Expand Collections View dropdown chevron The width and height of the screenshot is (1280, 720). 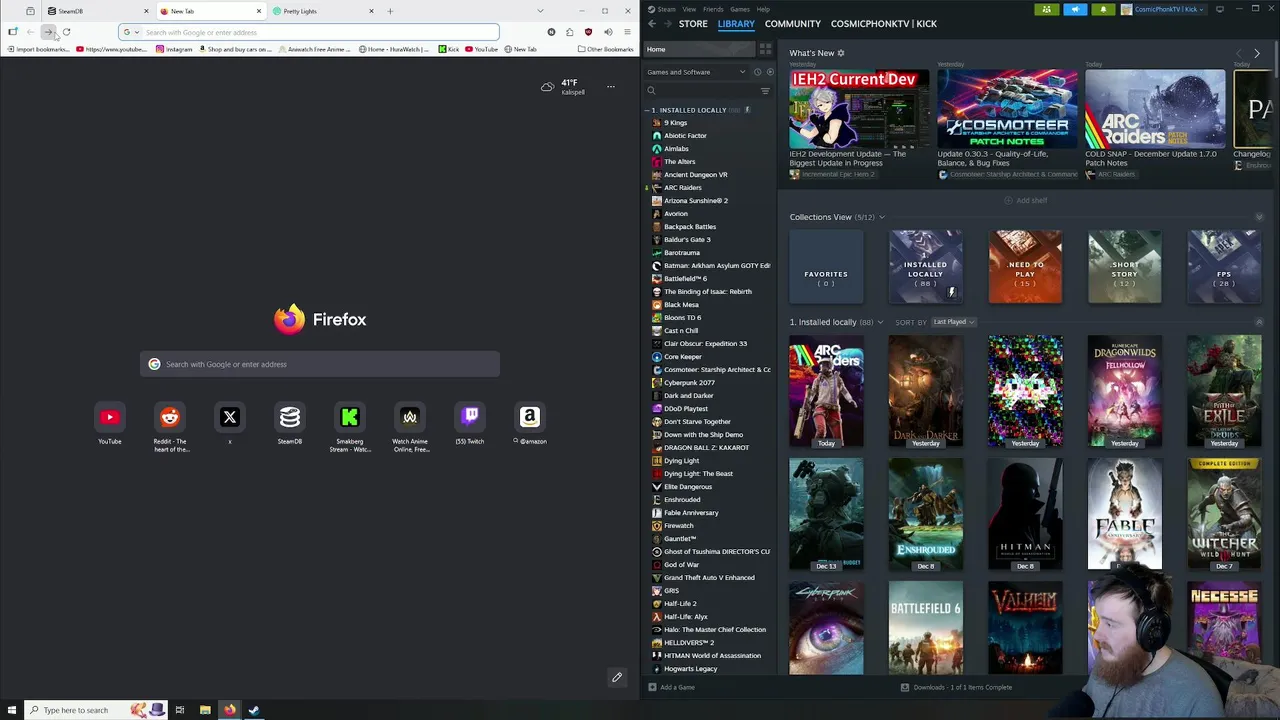881,217
